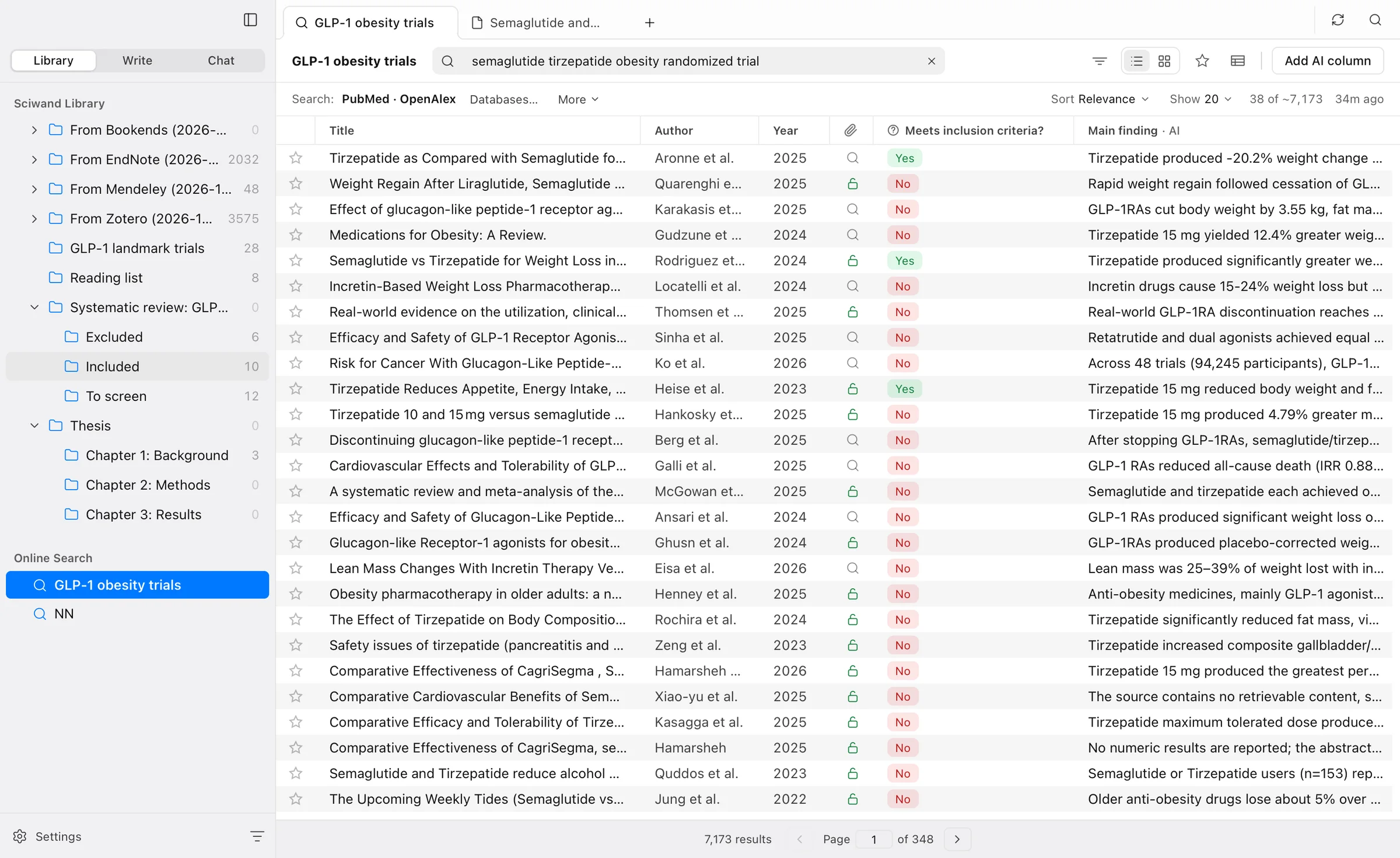Expand From Bookends folder
The height and width of the screenshot is (858, 1400).
pos(34,130)
